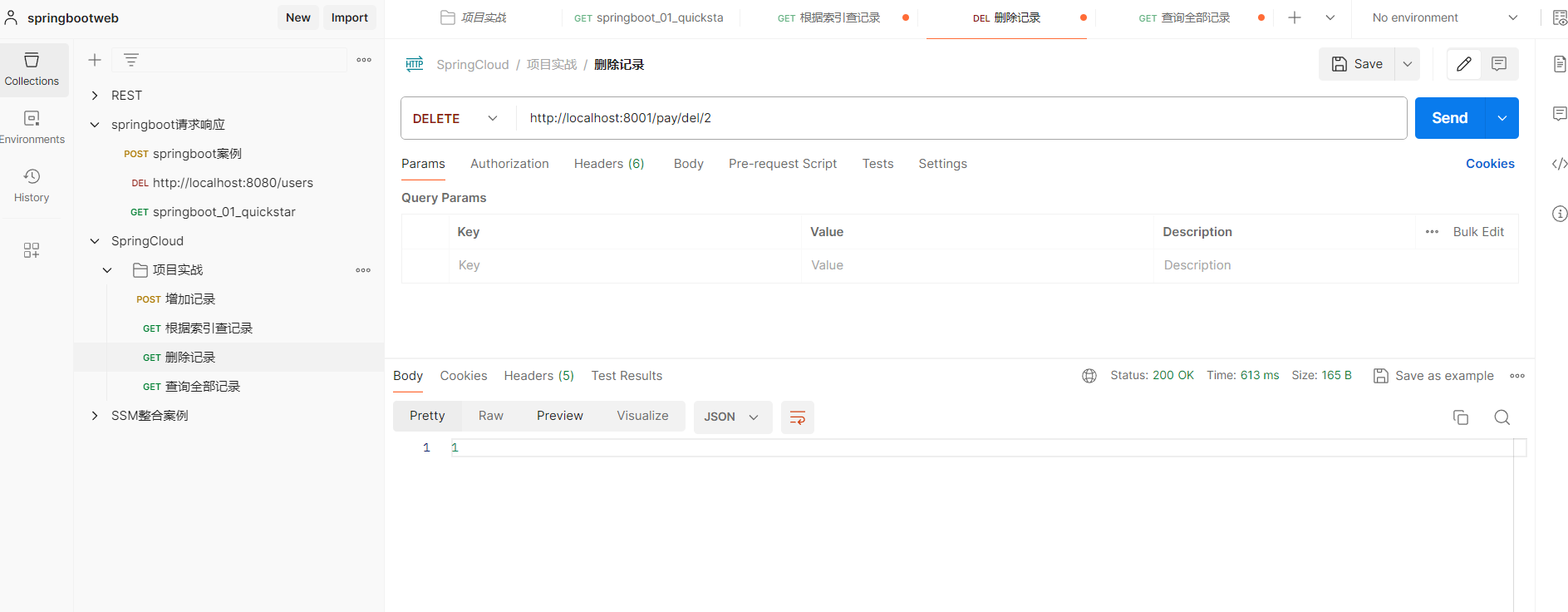Click the New button
The height and width of the screenshot is (612, 1568).
coord(298,17)
